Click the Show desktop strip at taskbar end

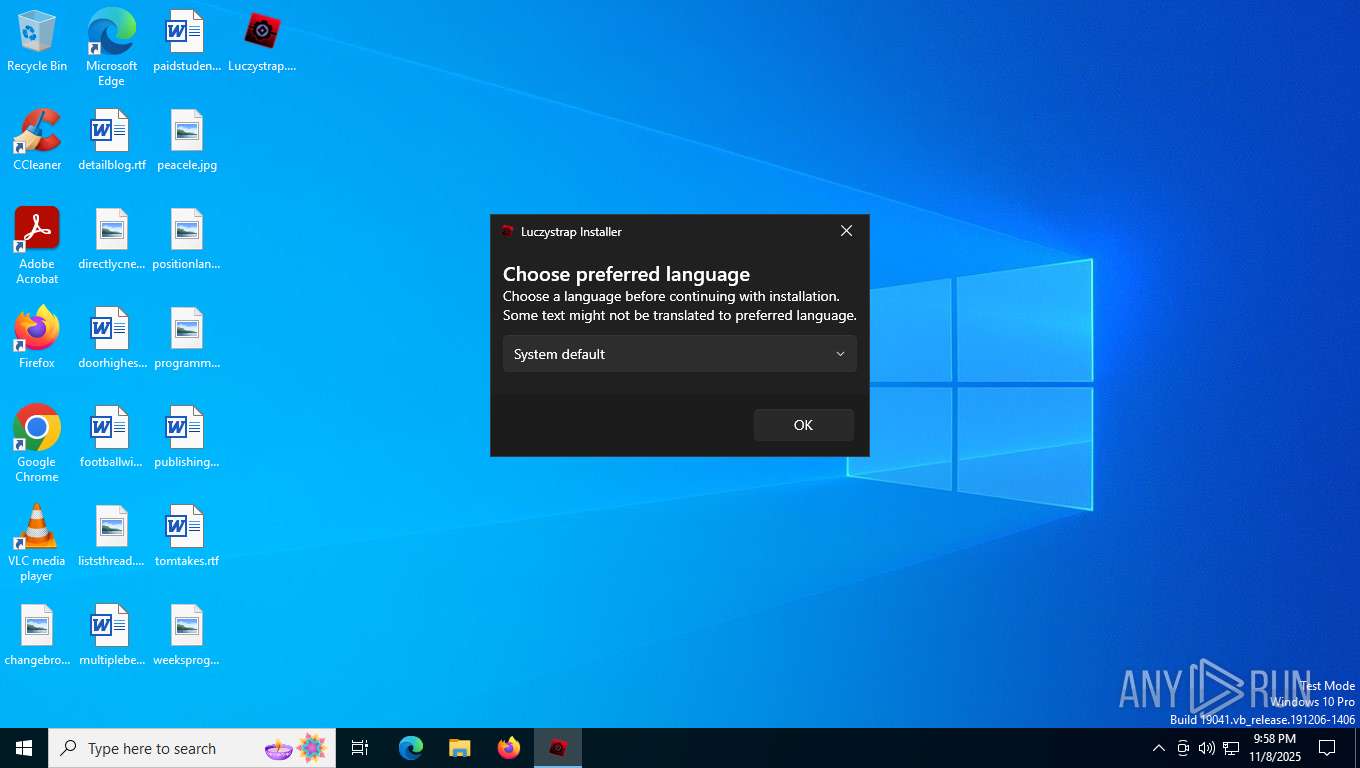1356,748
